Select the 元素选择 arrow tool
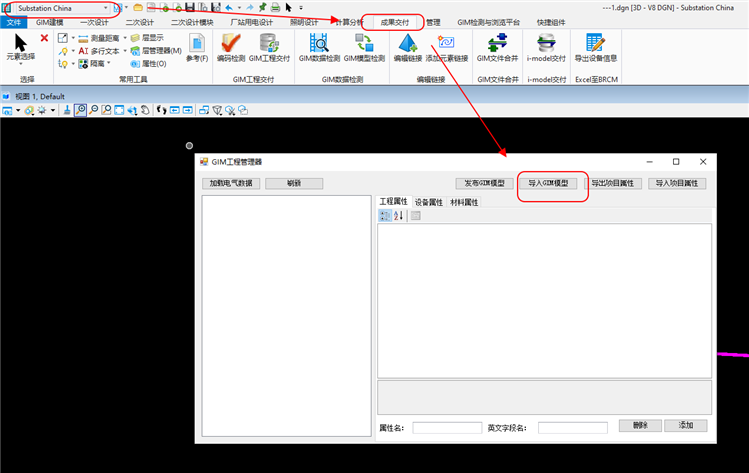Viewport: 749px width, 473px height. click(x=21, y=48)
